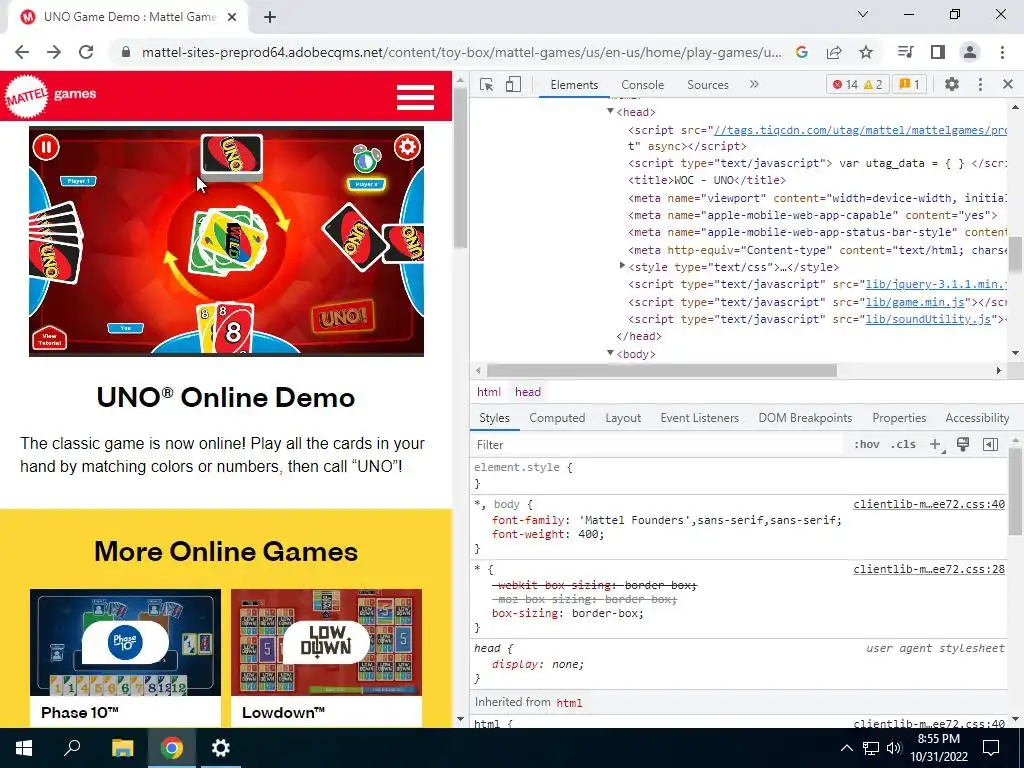The height and width of the screenshot is (768, 1024).
Task: Open the Chrome profile avatar
Action: (970, 52)
